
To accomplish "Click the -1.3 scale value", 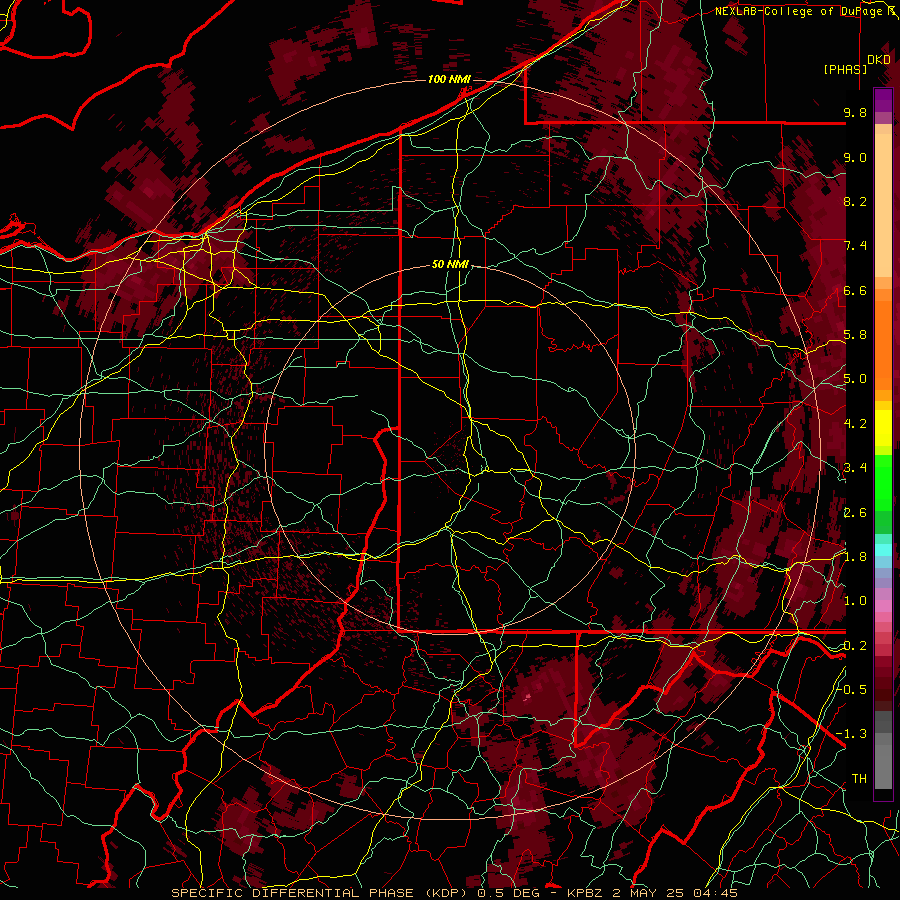I will point(851,734).
